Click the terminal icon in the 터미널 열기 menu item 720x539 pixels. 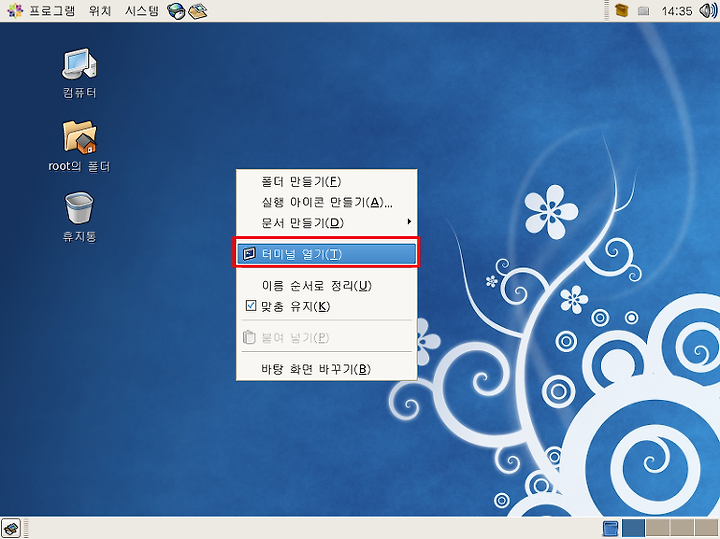(249, 254)
